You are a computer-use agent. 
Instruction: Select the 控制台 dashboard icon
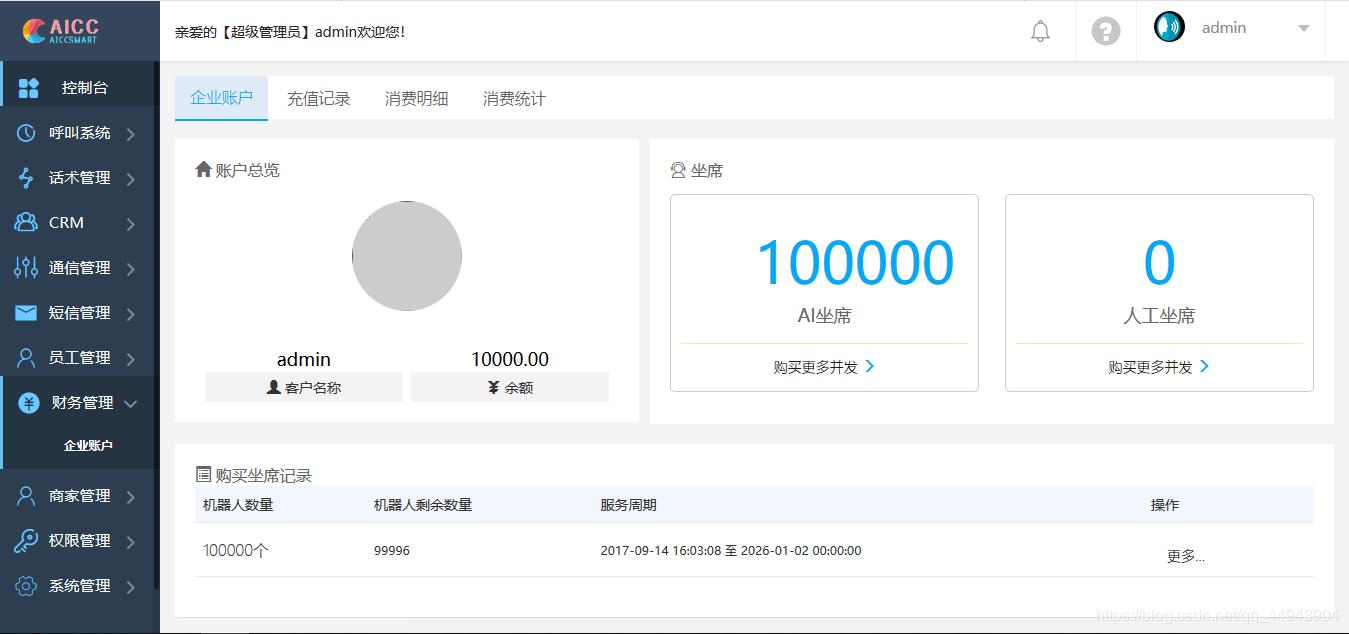pos(29,88)
